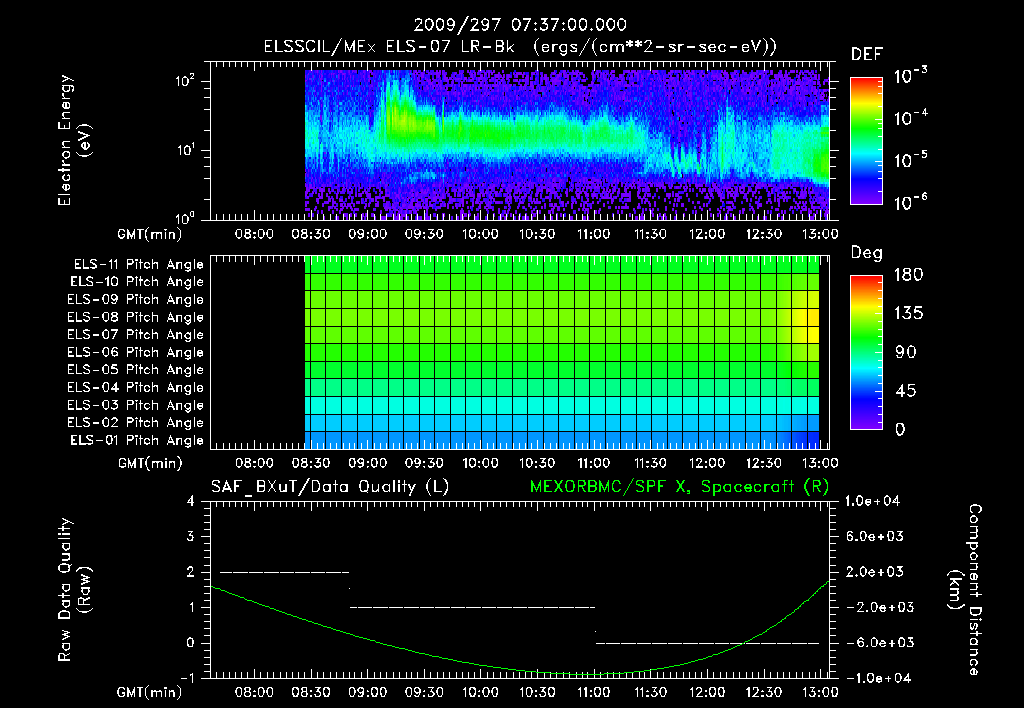This screenshot has height=708, width=1024.
Task: Click the 45 value on Deg colorbar
Action: point(906,391)
